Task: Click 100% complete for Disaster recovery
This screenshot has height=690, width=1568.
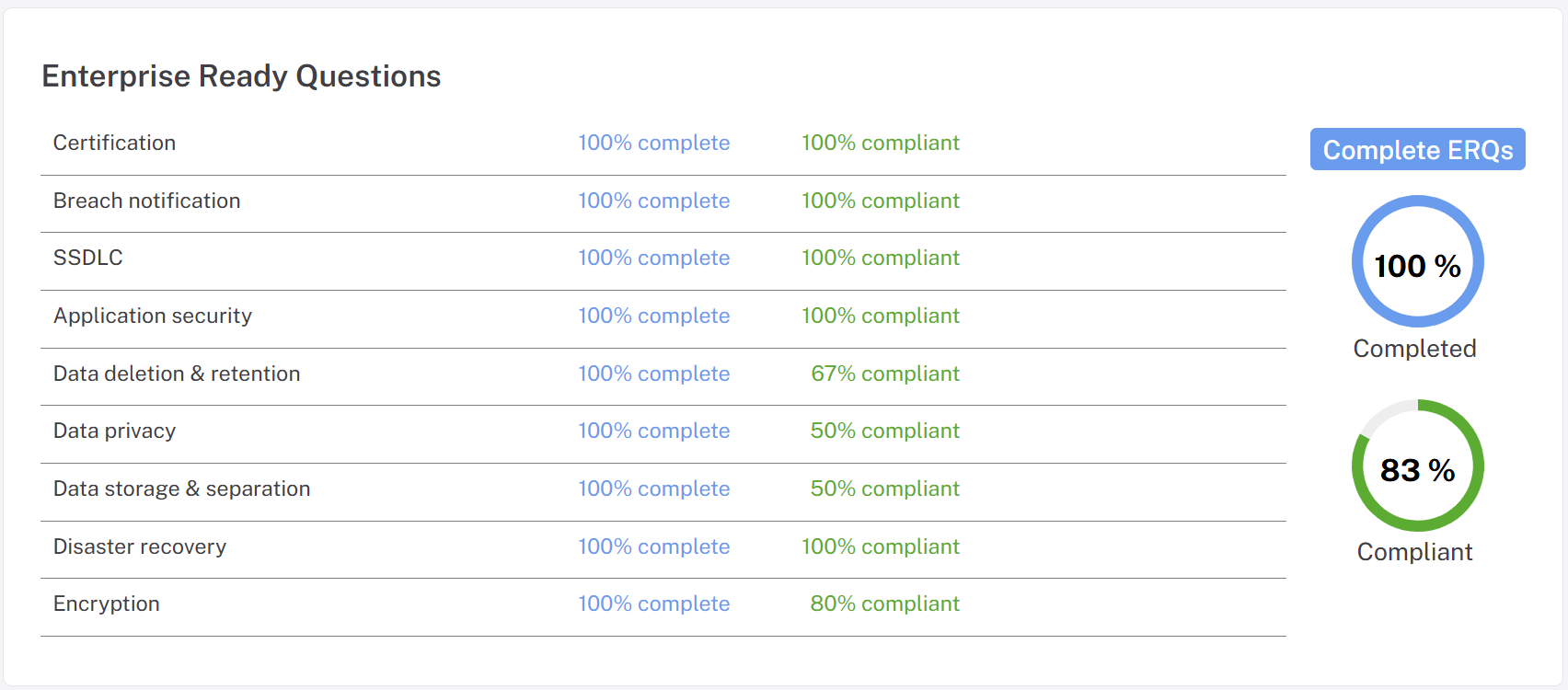Action: pyautogui.click(x=653, y=546)
